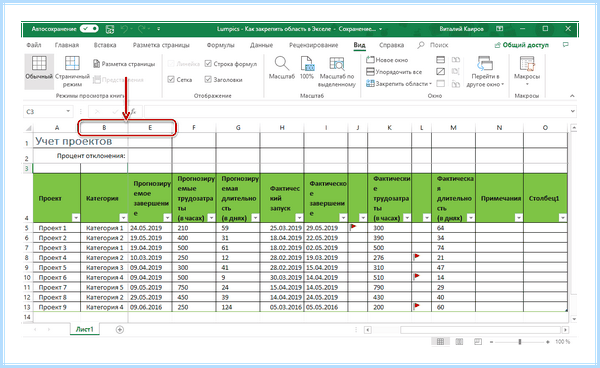Open filter dropdown for Столбец1 column
Screen dimensions: 600x368
click(562, 218)
